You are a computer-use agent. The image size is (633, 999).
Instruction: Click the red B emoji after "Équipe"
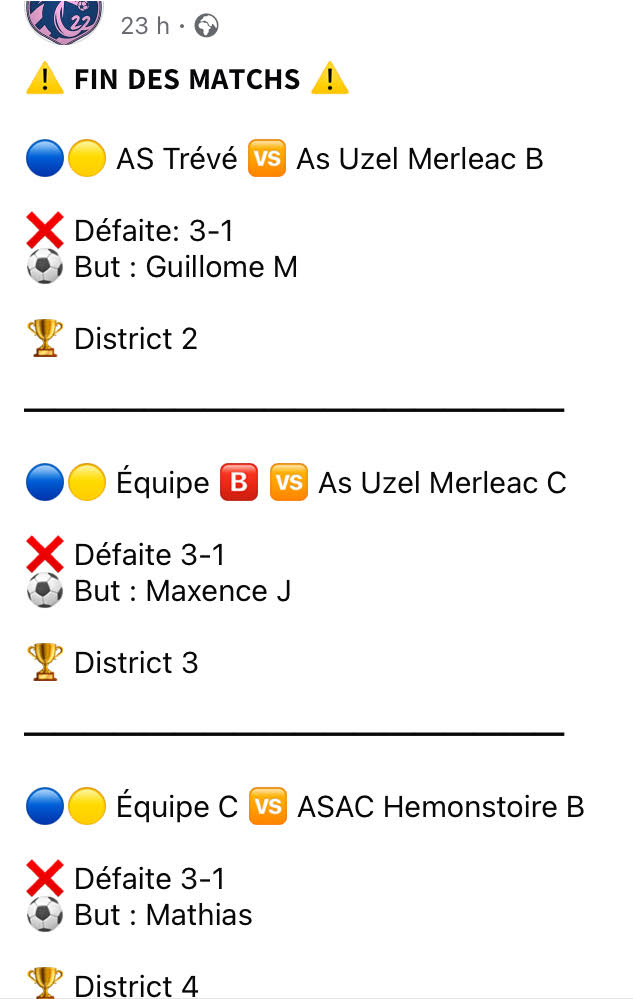tap(239, 483)
